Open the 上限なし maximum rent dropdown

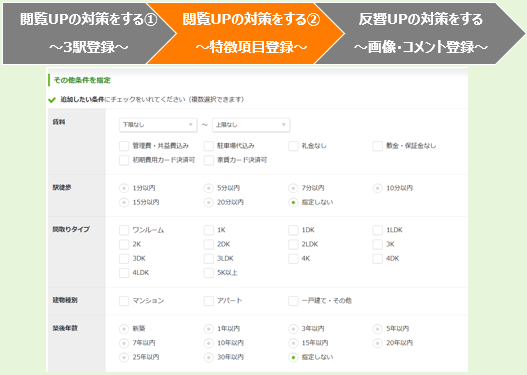point(251,125)
